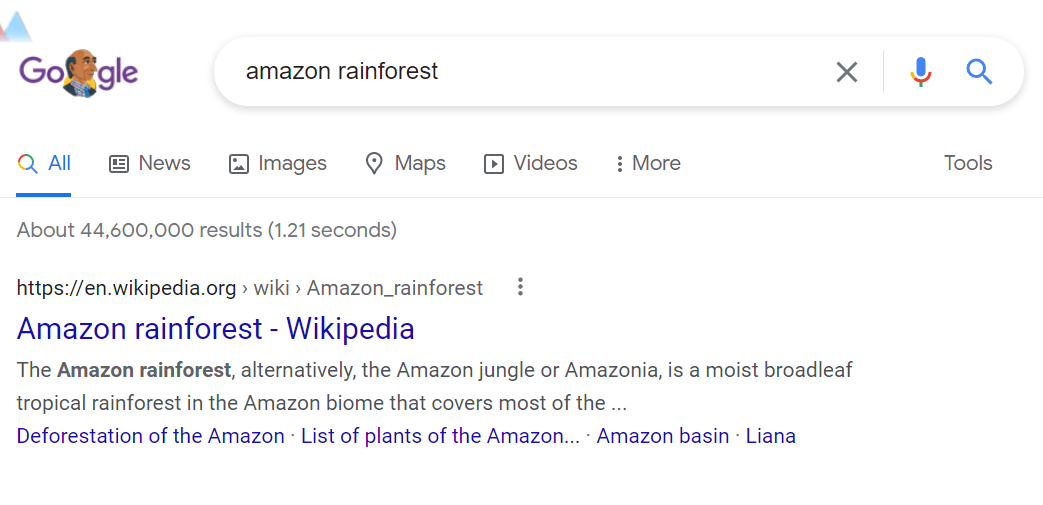Click the magnifying glass search button

pos(979,72)
